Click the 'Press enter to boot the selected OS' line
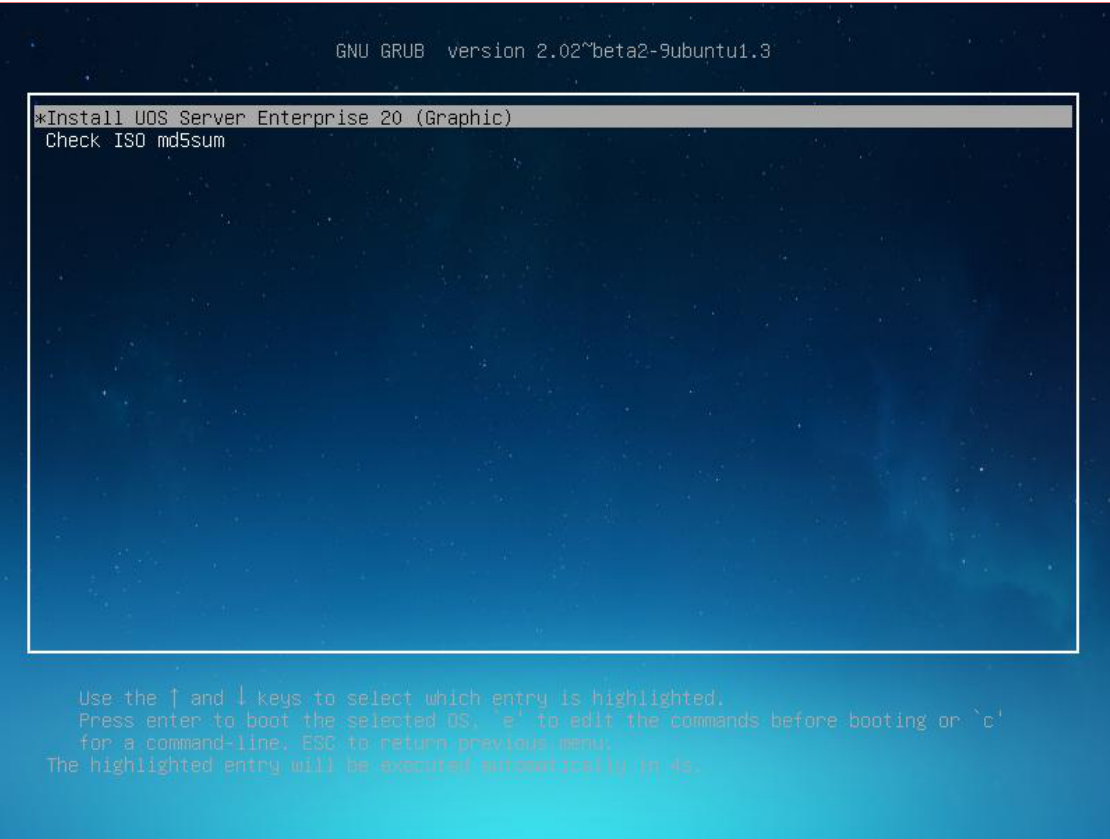This screenshot has height=840, width=1110. tap(541, 720)
